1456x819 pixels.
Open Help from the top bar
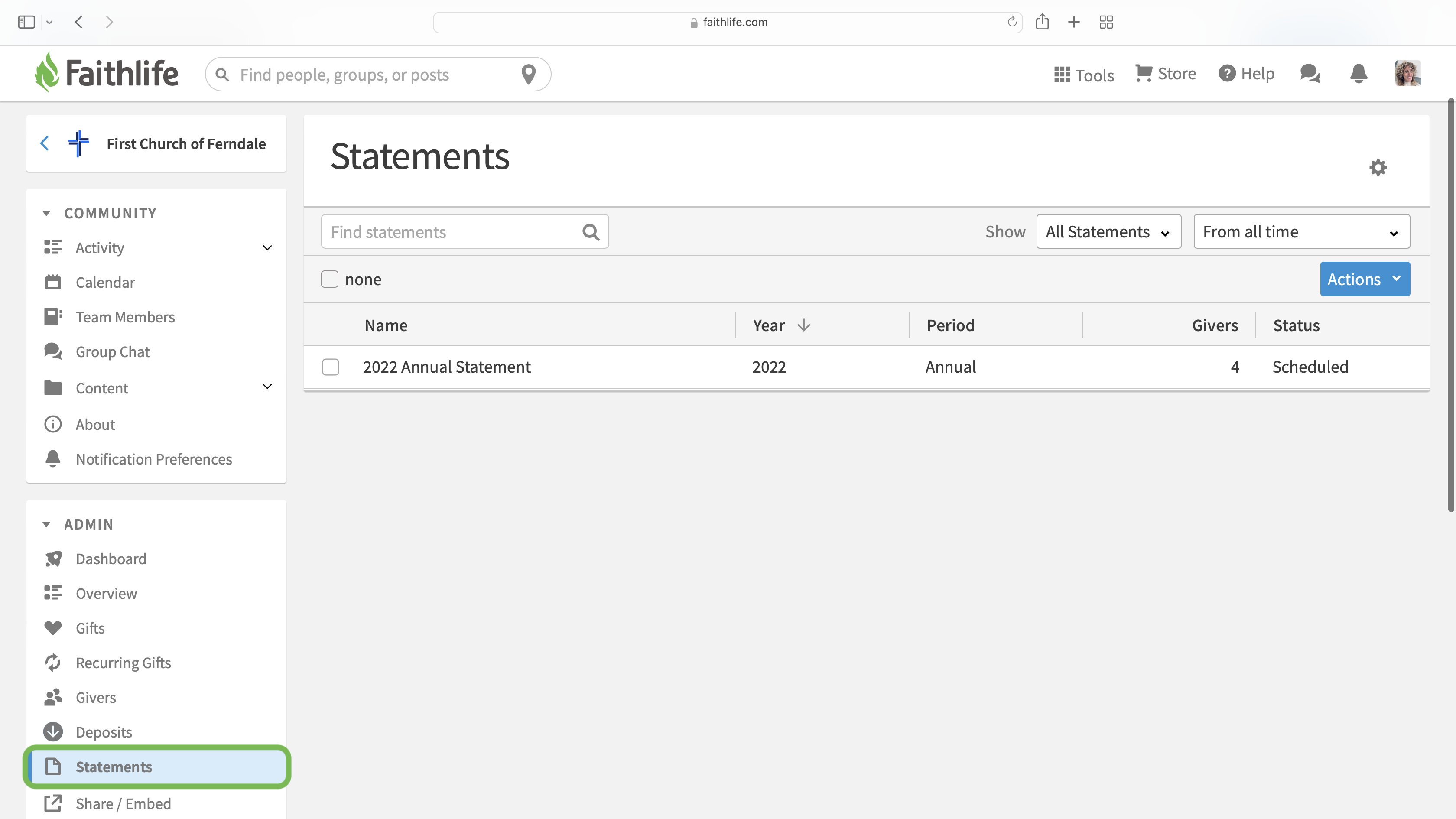tap(1246, 74)
